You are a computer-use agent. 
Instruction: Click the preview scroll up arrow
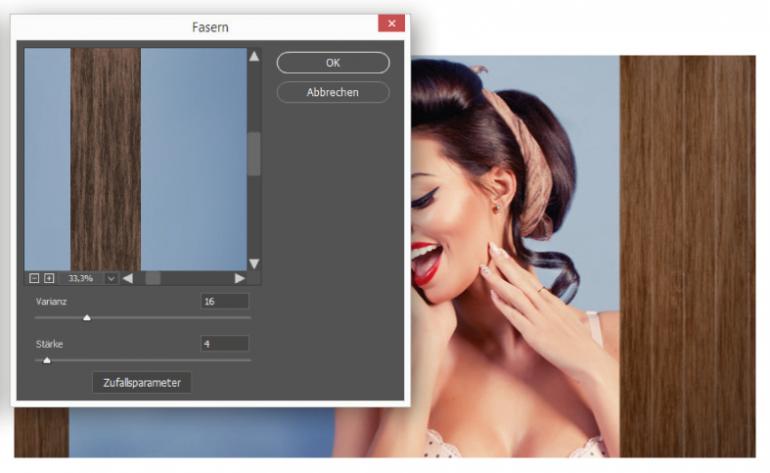point(254,56)
